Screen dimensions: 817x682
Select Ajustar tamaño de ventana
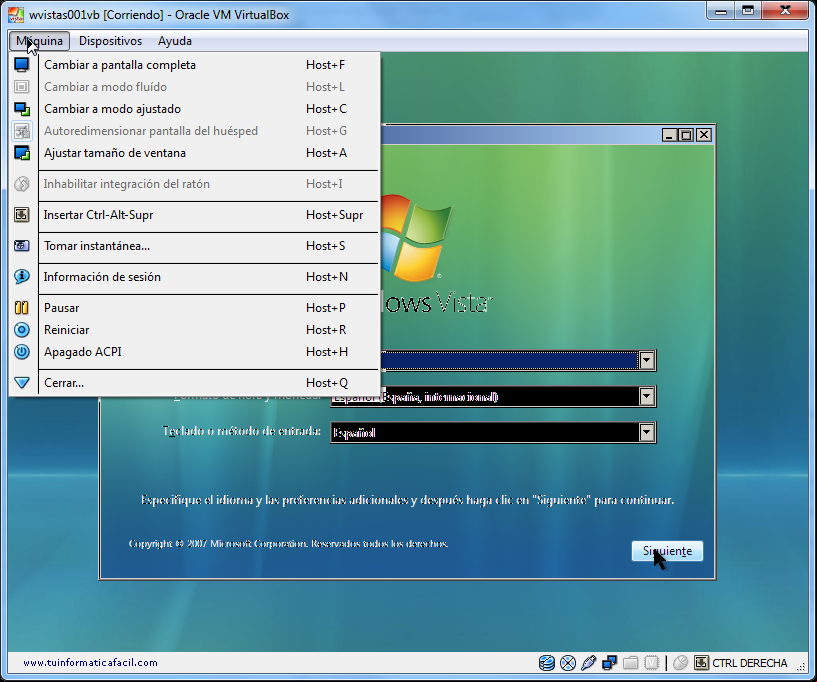point(195,153)
